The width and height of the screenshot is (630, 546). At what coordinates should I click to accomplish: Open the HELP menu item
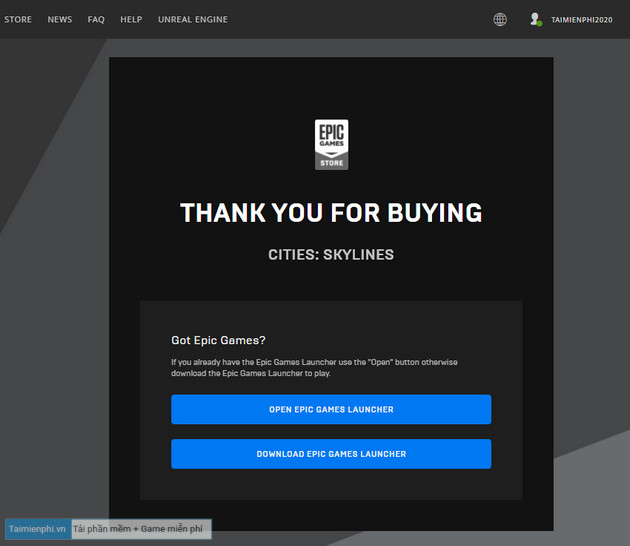tap(131, 19)
